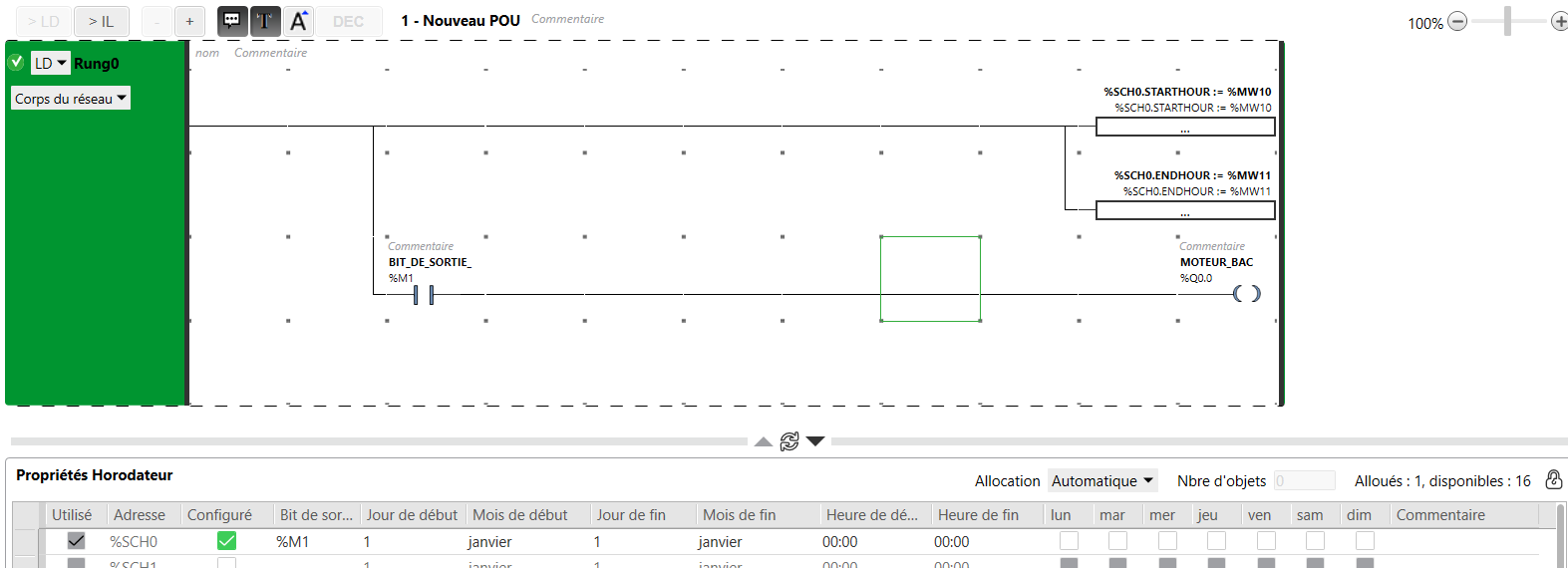This screenshot has height=568, width=1568.
Task: Toggle the comments display speech-bubble icon
Action: coord(231,21)
